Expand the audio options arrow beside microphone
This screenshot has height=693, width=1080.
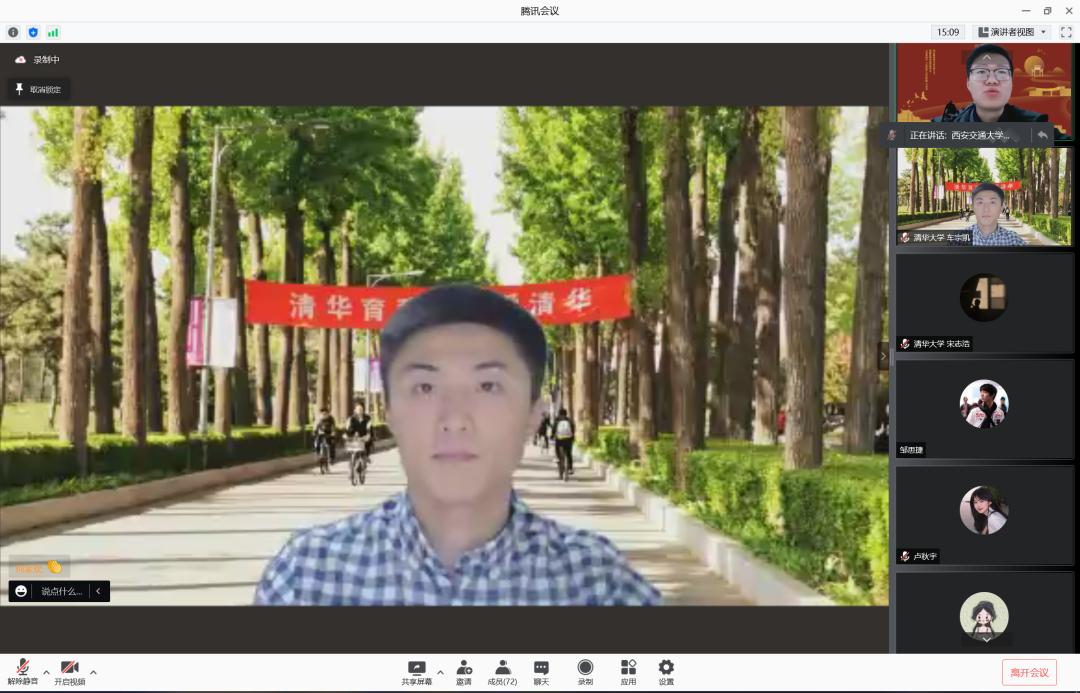click(46, 672)
